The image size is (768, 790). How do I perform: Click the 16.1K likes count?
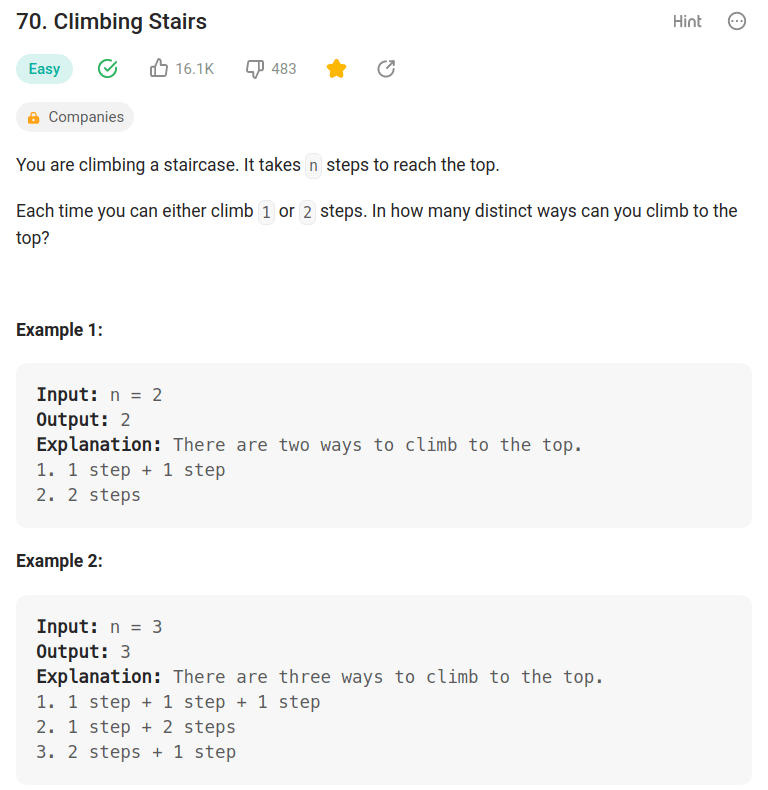[x=195, y=69]
